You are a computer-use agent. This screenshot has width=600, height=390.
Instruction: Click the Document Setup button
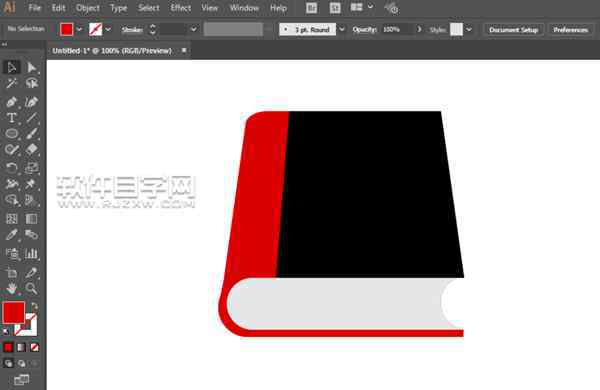point(514,30)
